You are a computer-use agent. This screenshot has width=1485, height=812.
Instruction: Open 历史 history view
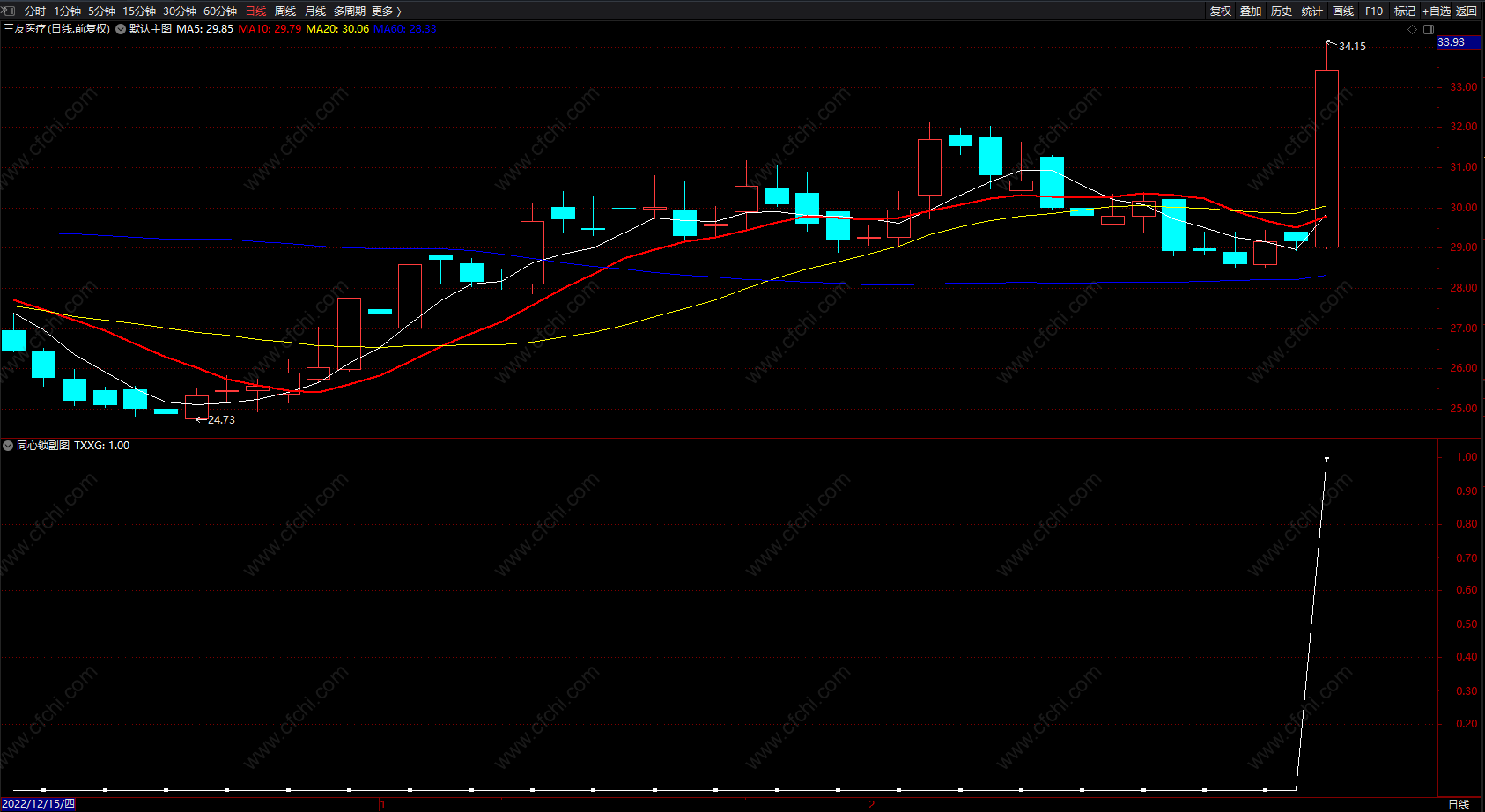coord(1282,11)
